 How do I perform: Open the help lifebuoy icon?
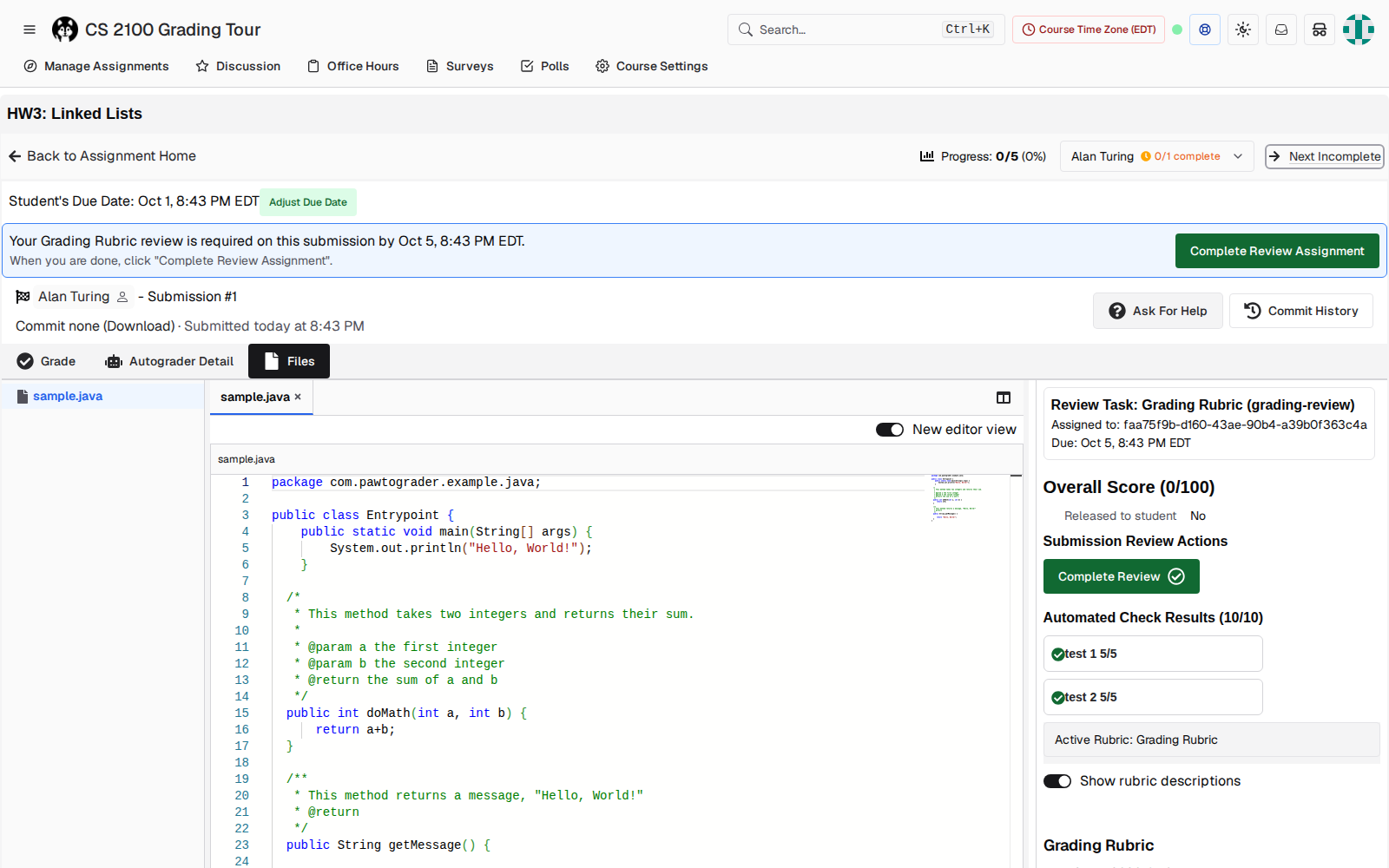(x=1205, y=30)
